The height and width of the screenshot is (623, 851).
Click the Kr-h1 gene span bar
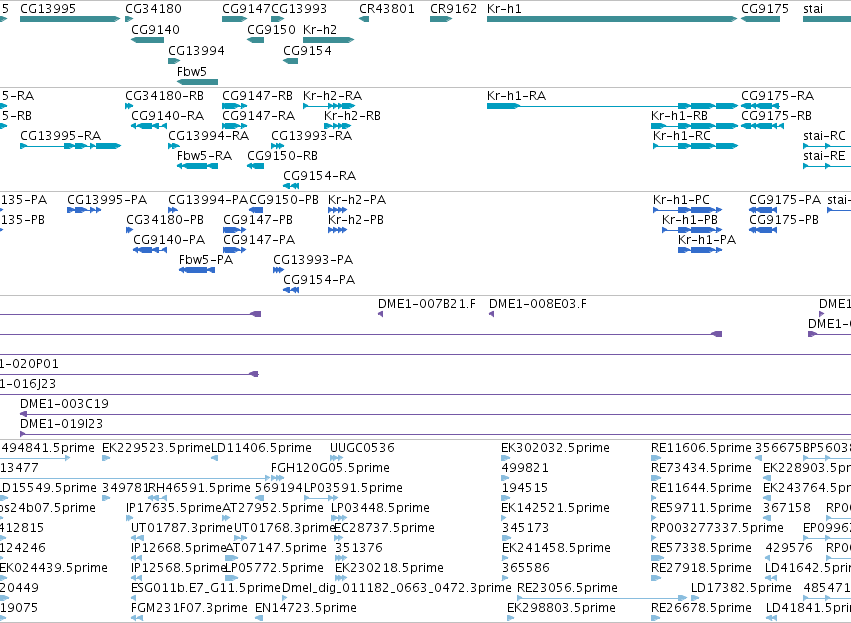coord(612,19)
